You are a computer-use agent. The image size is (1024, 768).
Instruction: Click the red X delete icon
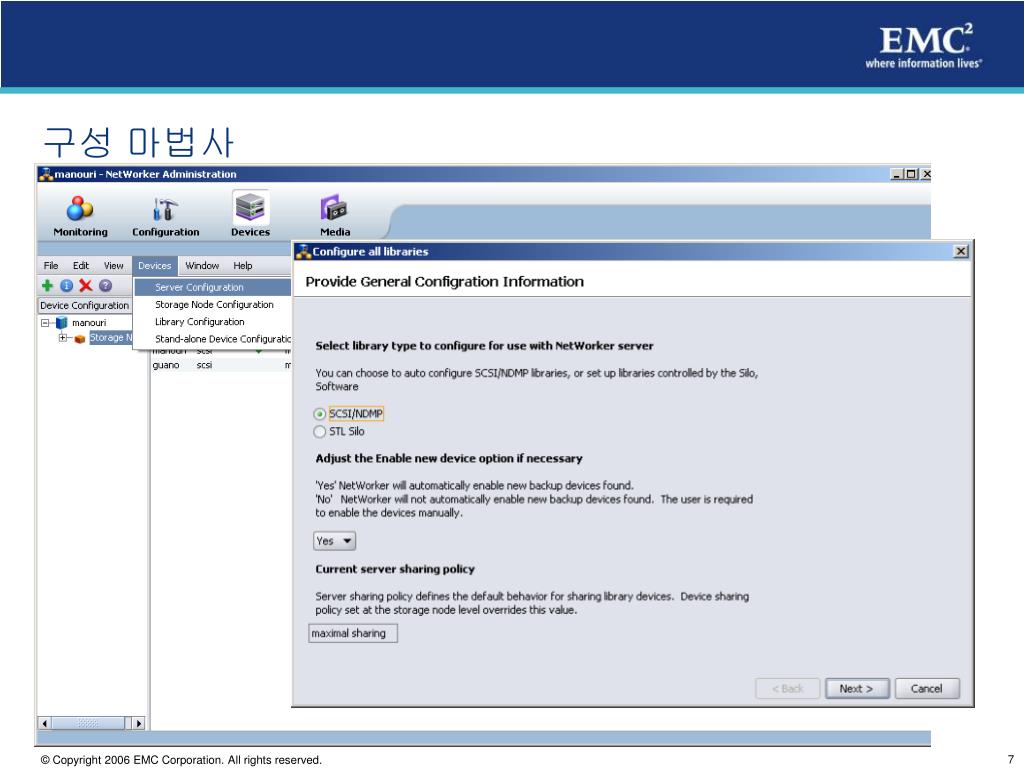tap(86, 285)
